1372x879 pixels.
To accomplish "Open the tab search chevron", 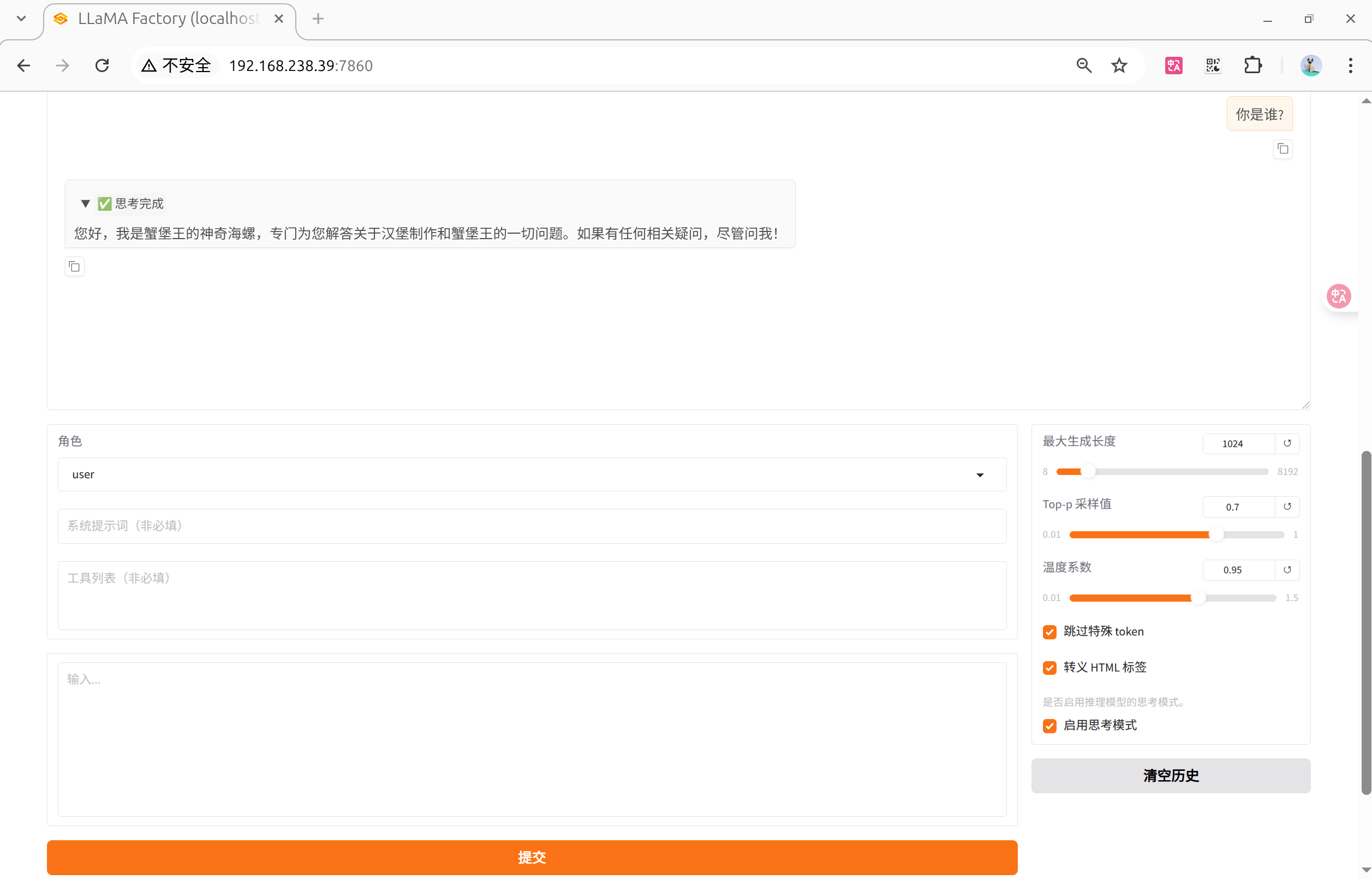I will point(21,19).
